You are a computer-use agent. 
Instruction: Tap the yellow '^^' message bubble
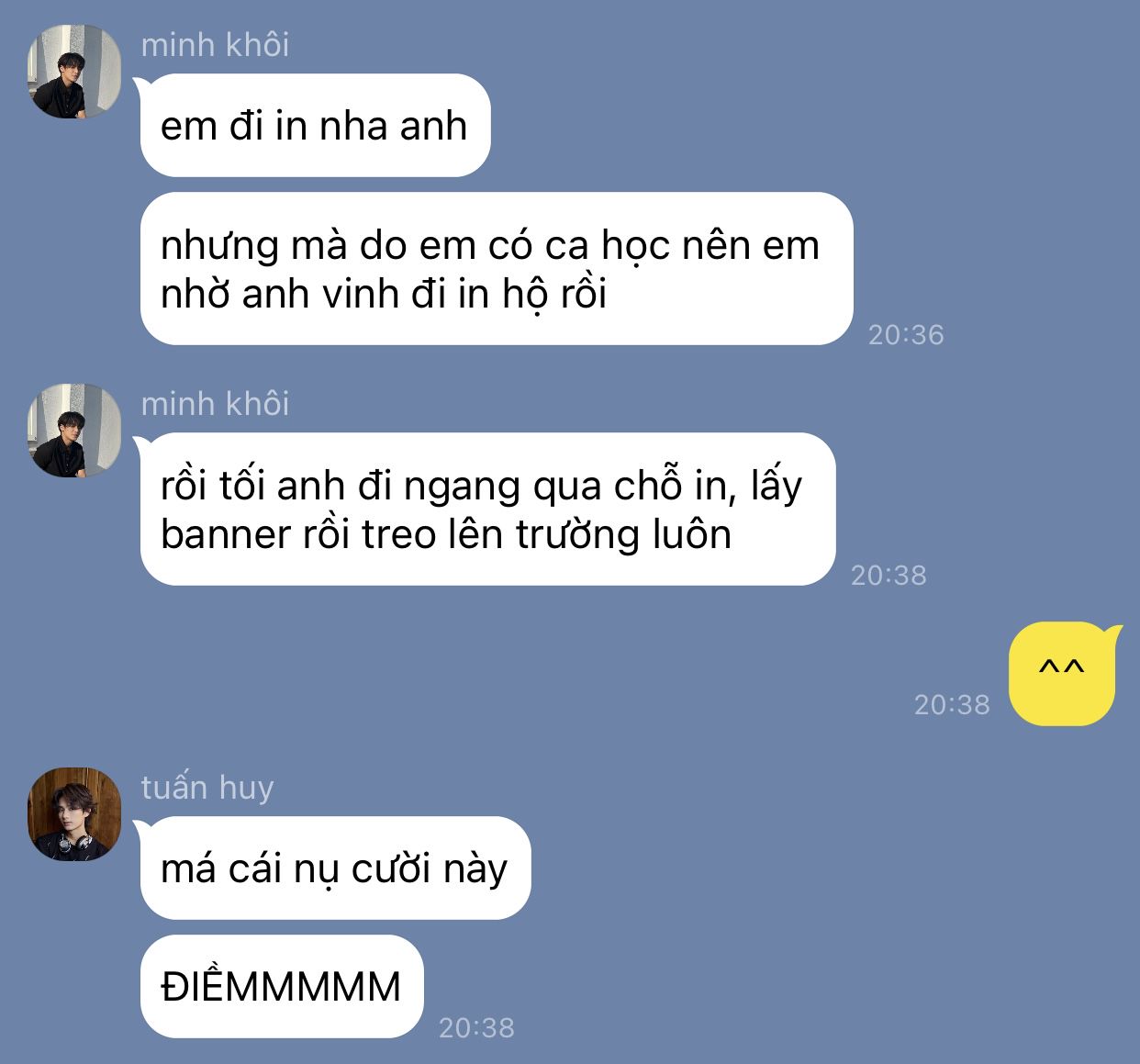point(1063,674)
